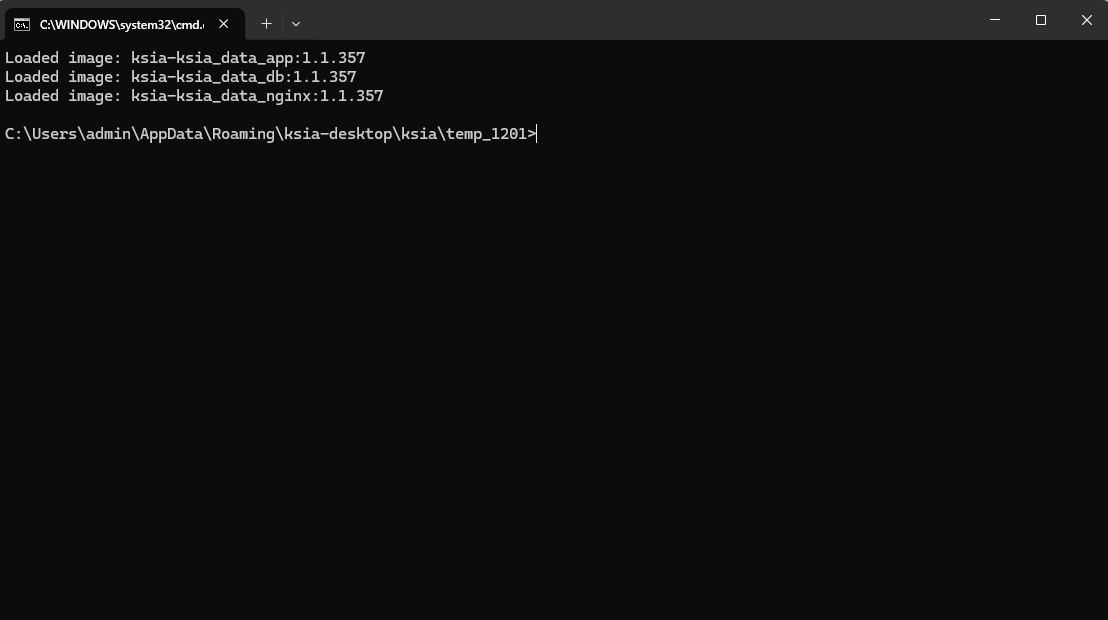Image resolution: width=1108 pixels, height=620 pixels.
Task: Click "Roaming" in the prompt path
Action: [243, 134]
